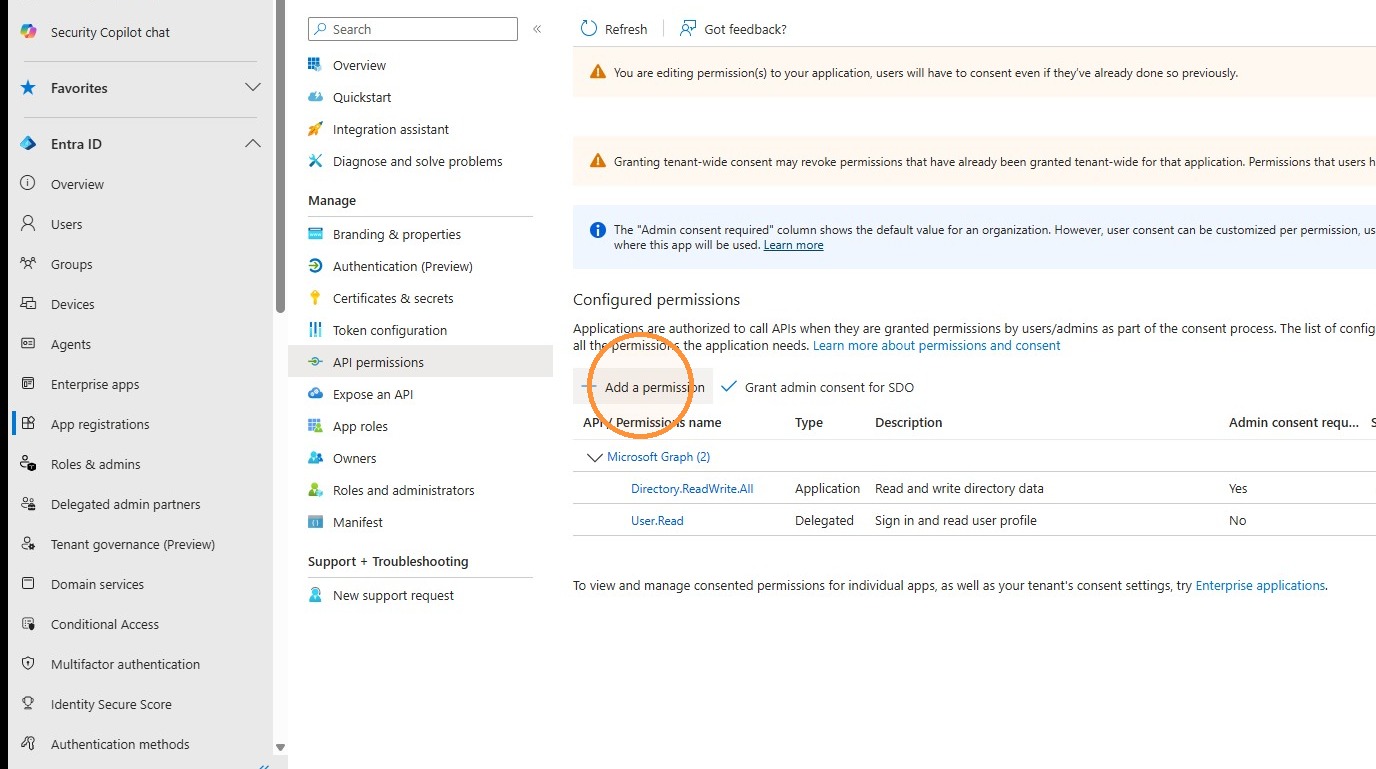Grant admin consent for SDO
The image size is (1376, 769).
817,387
